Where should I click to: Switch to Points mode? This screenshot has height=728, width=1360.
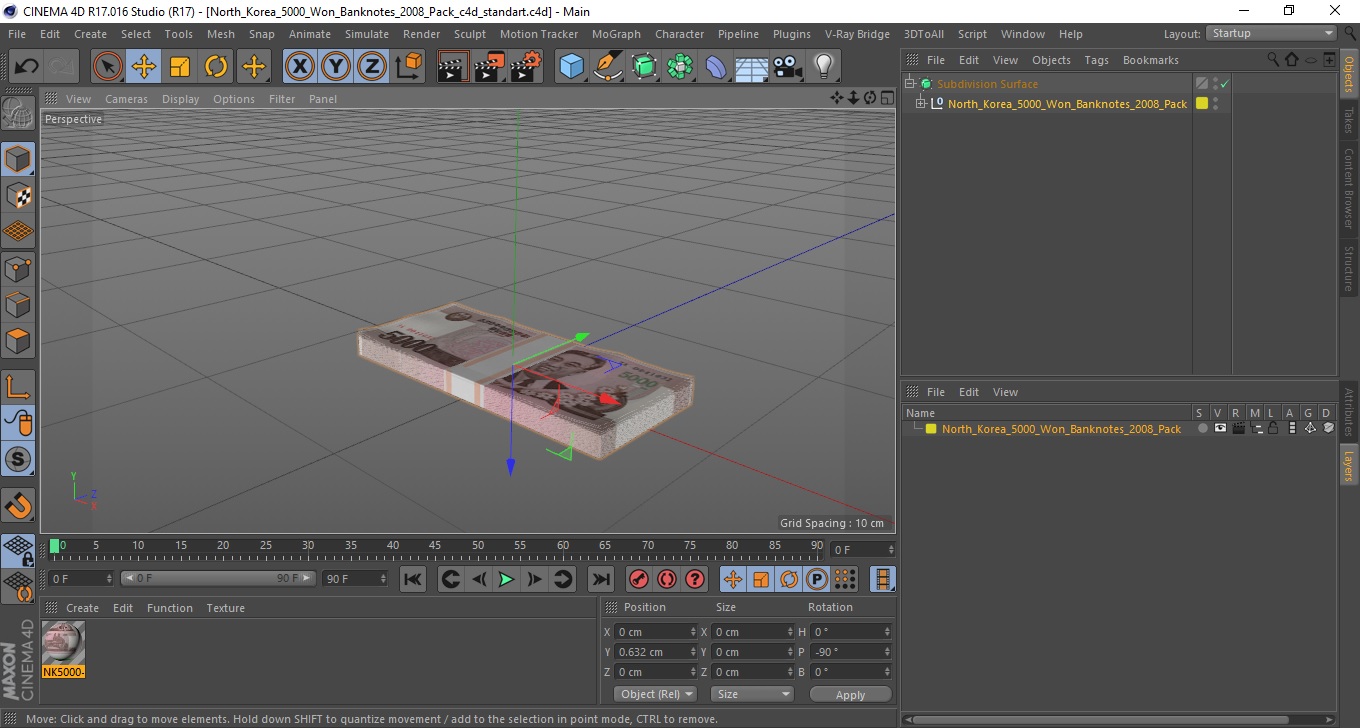click(18, 268)
